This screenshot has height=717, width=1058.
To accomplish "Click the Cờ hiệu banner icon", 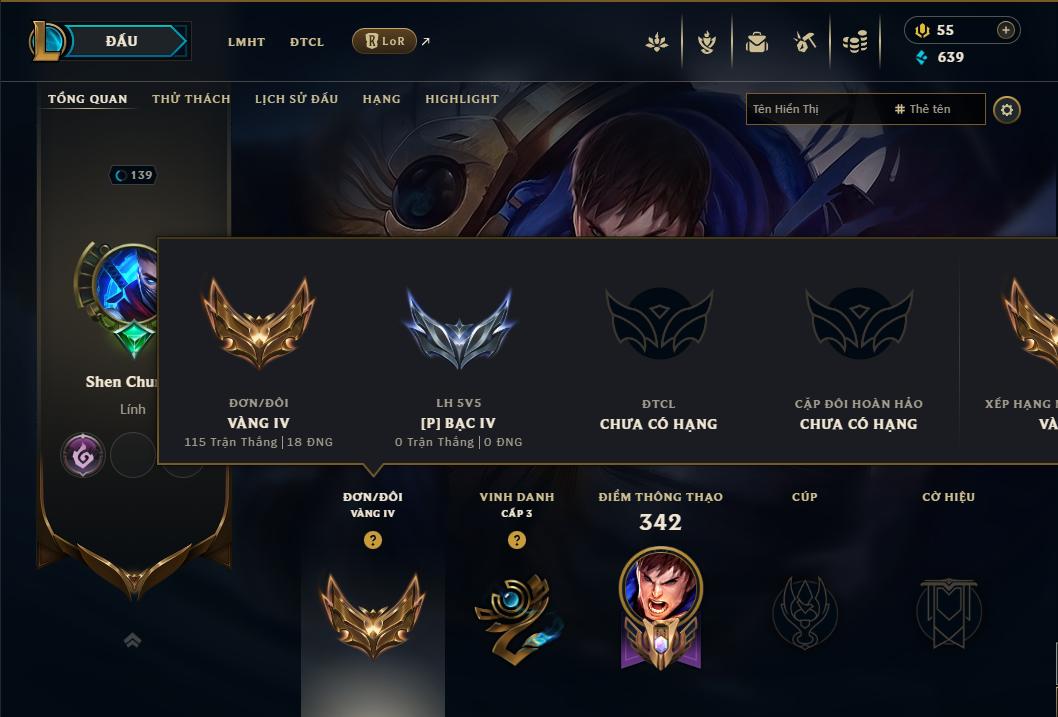I will pyautogui.click(x=949, y=612).
